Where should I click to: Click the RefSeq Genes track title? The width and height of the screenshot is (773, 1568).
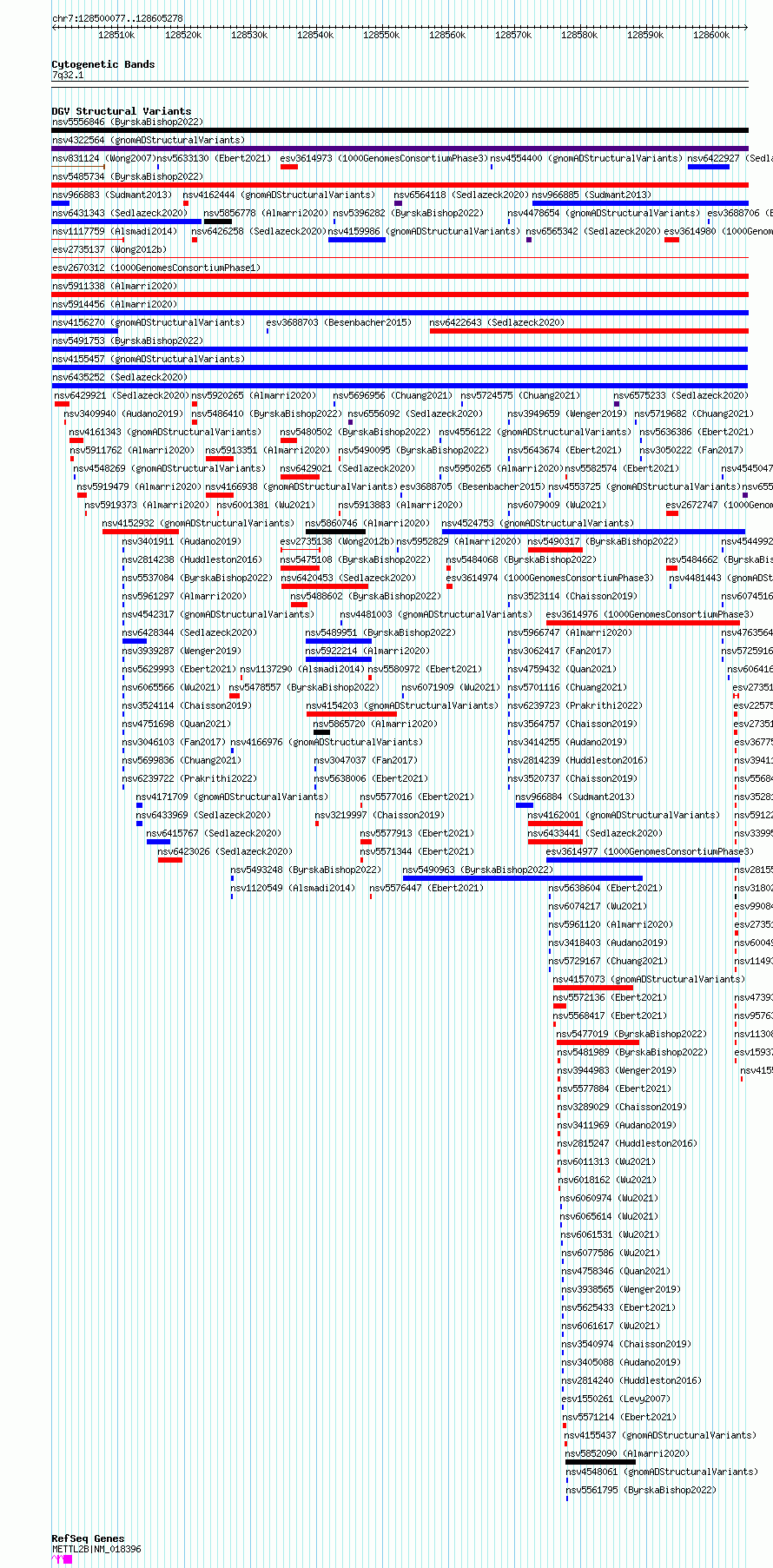(88, 1538)
